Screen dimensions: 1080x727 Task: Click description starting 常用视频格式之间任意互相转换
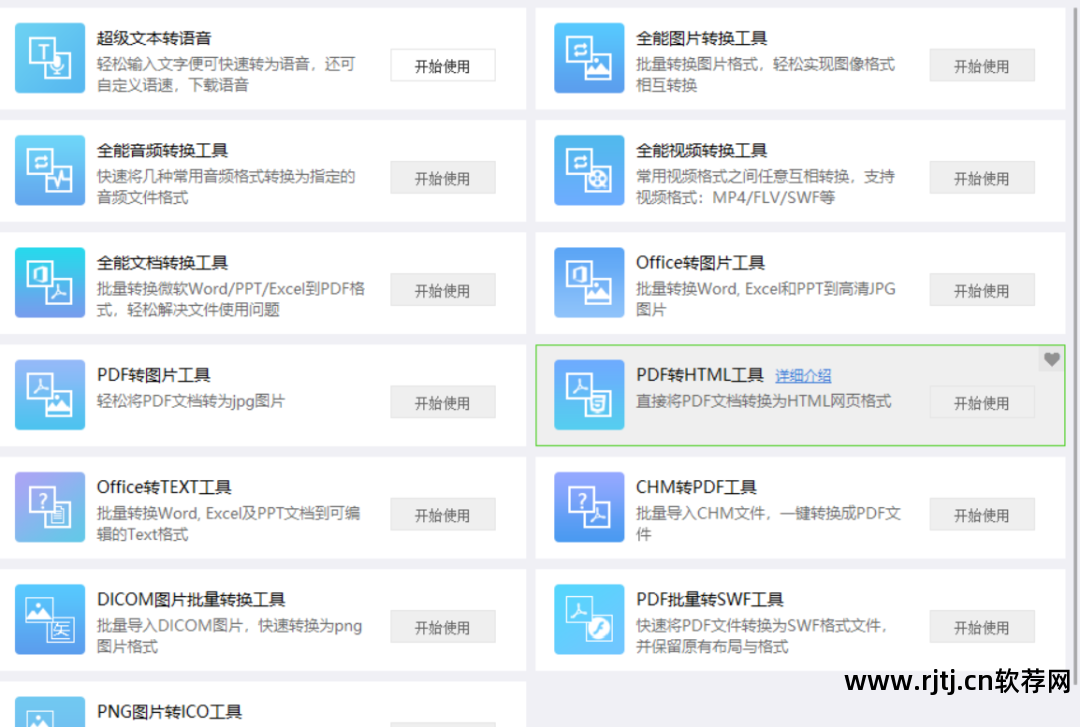[x=765, y=187]
